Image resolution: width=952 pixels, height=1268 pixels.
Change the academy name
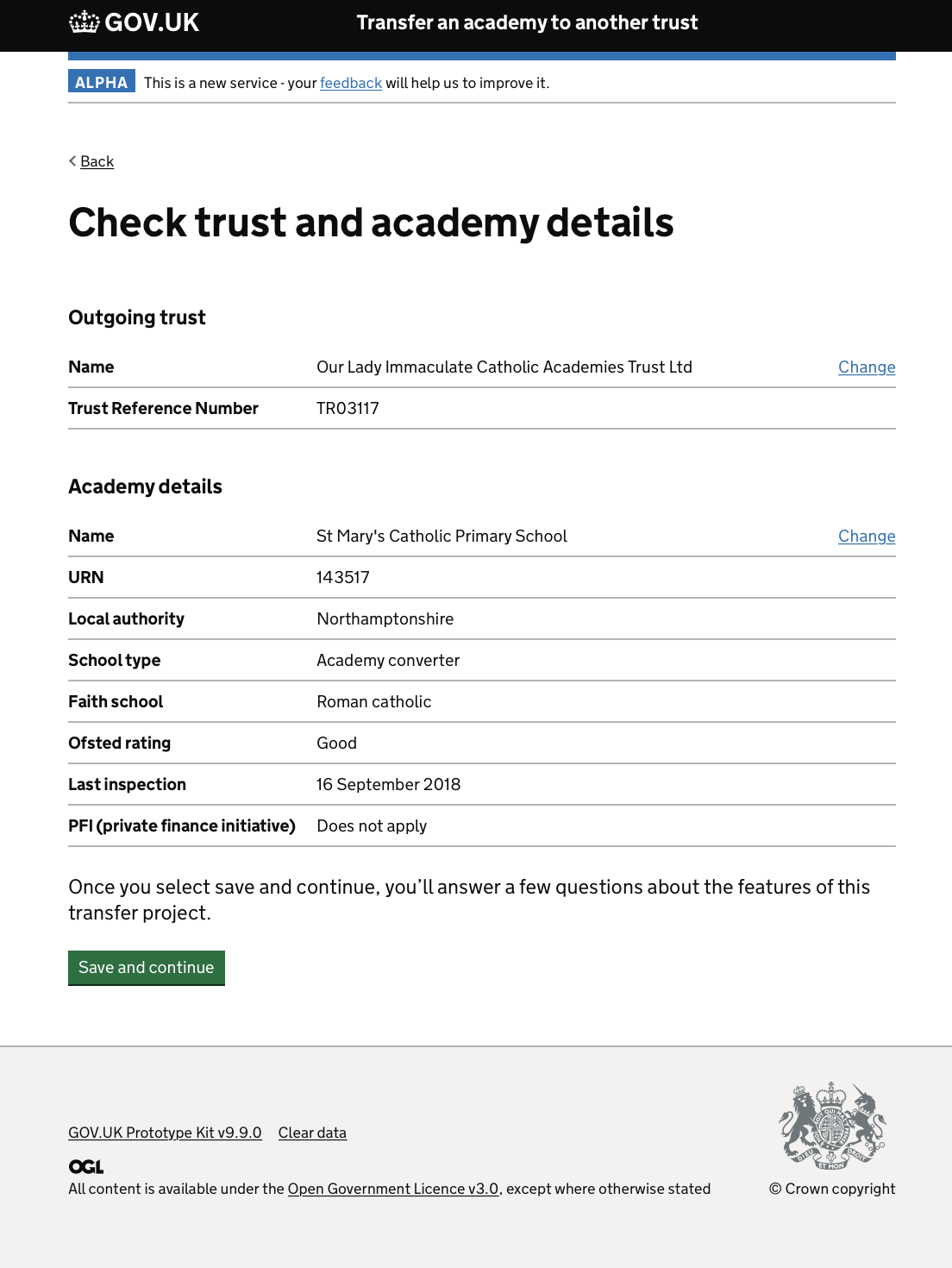[866, 537]
